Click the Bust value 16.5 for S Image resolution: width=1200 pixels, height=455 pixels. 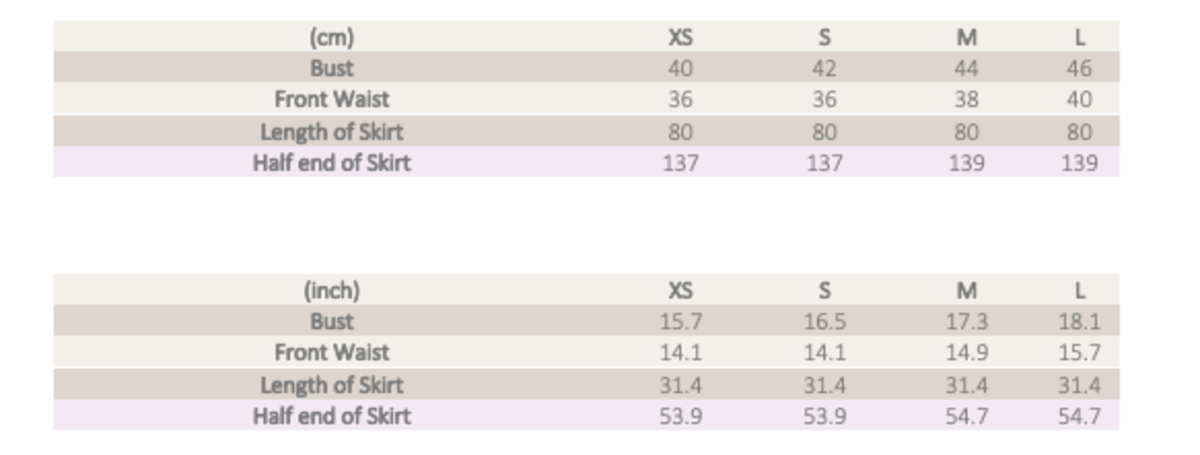824,322
